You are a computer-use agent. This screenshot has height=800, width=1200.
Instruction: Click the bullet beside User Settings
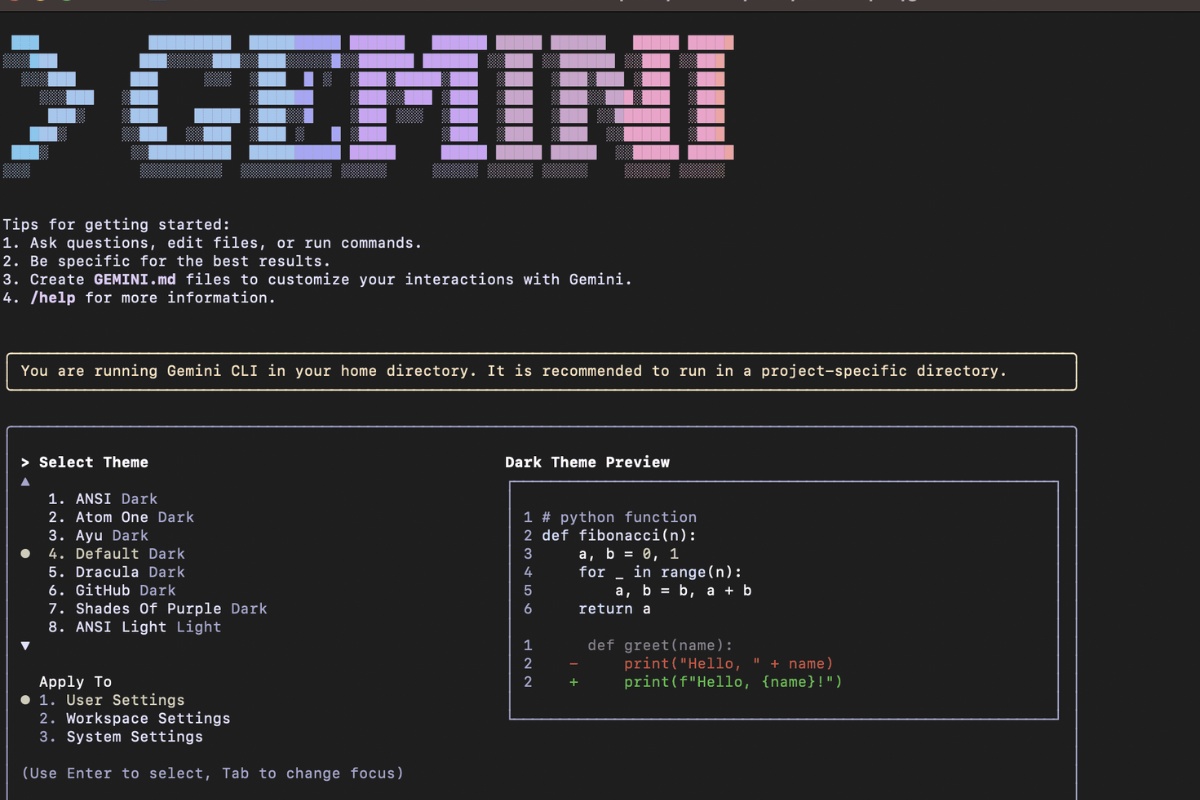(25, 700)
